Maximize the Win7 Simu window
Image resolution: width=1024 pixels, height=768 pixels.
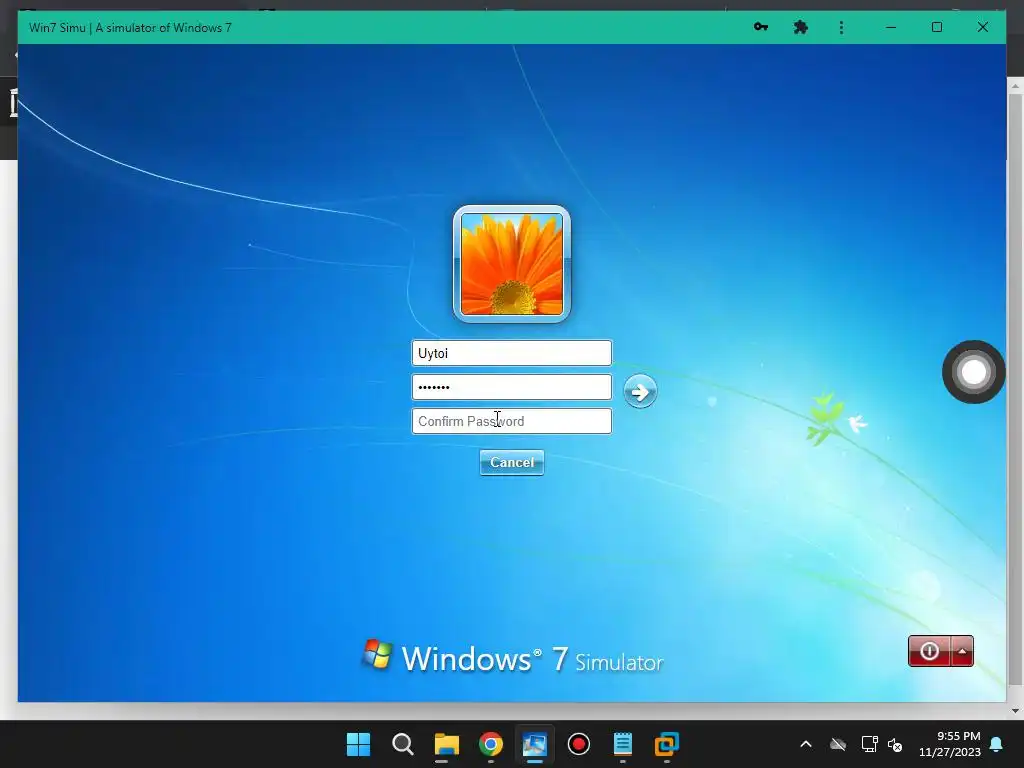click(936, 27)
